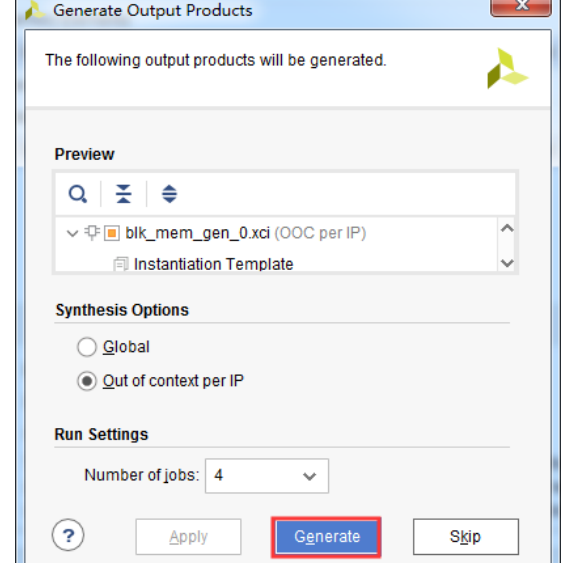Open the Number of jobs dropdown

[x=267, y=476]
